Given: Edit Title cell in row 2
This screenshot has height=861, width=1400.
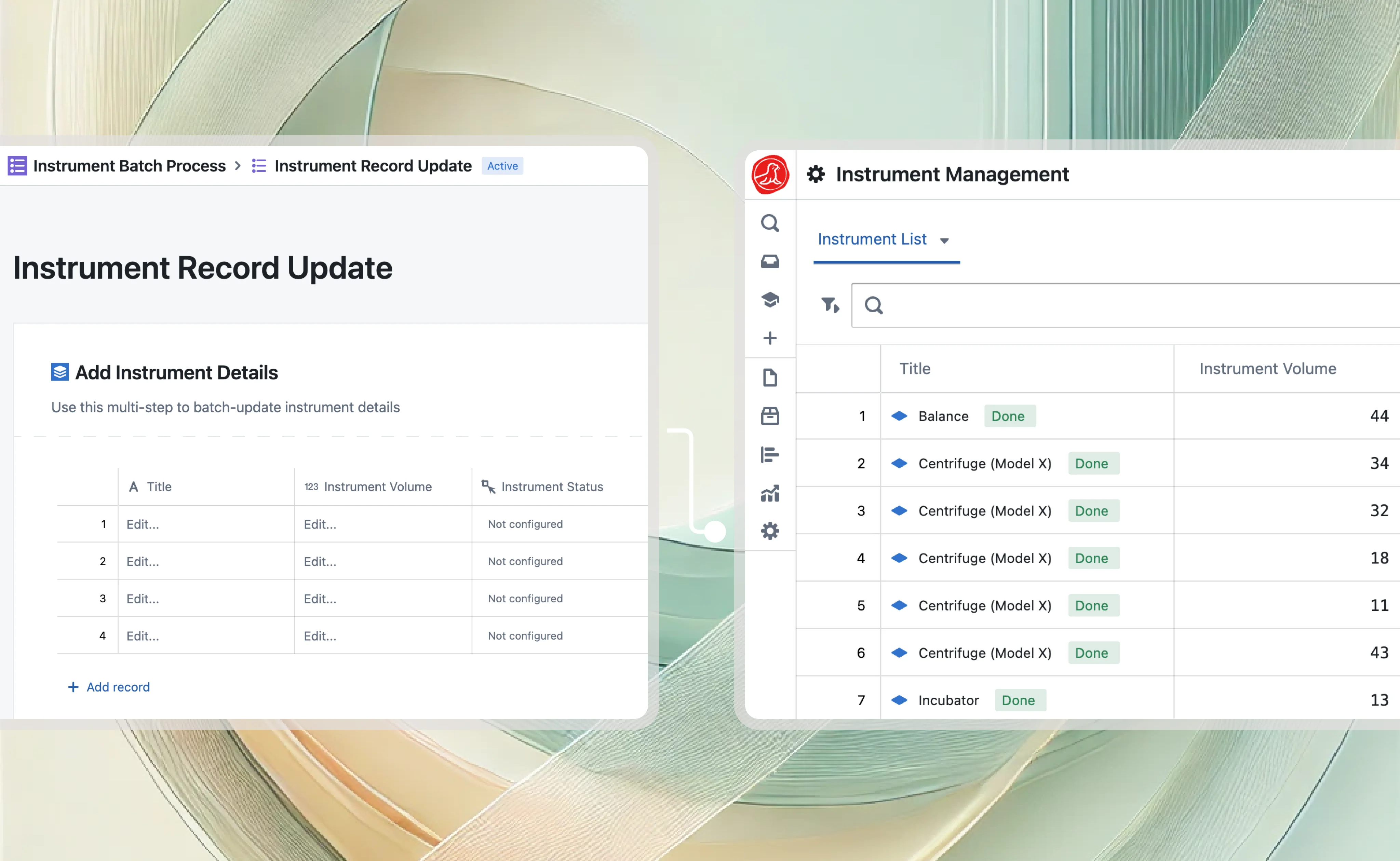Looking at the screenshot, I should [x=206, y=561].
